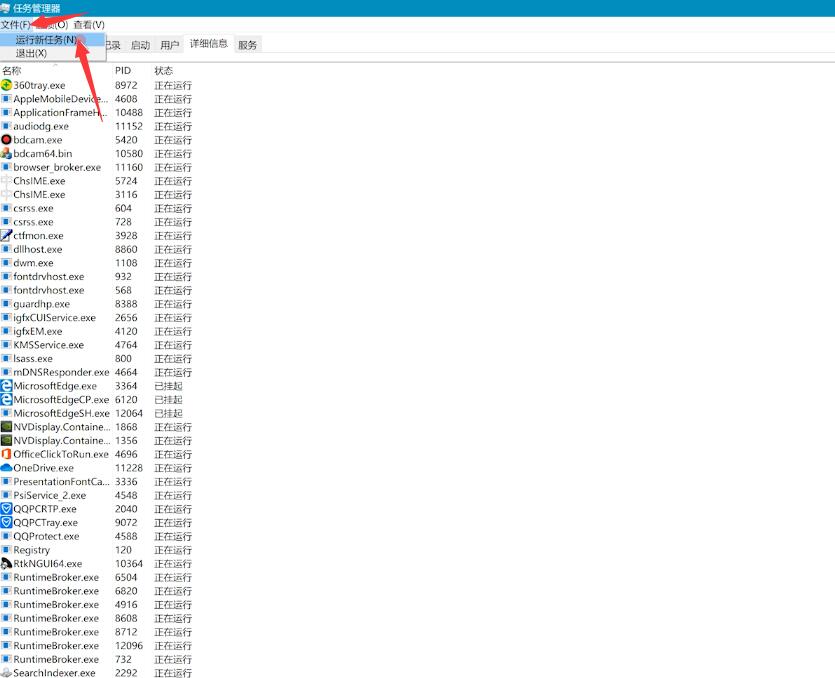Click the igfxCUIService.exe process name
Screen dimensions: 835x678
point(54,317)
